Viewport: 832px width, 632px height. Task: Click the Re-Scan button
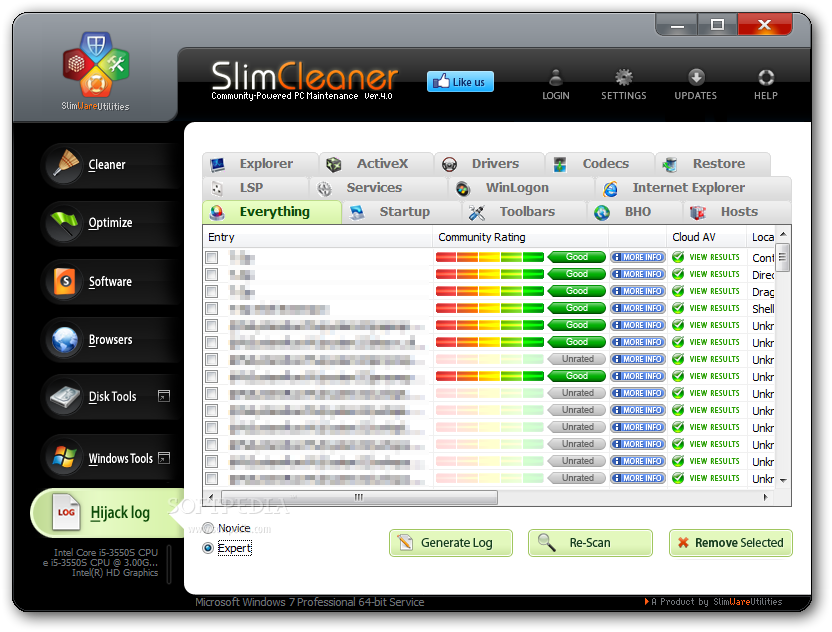click(590, 543)
